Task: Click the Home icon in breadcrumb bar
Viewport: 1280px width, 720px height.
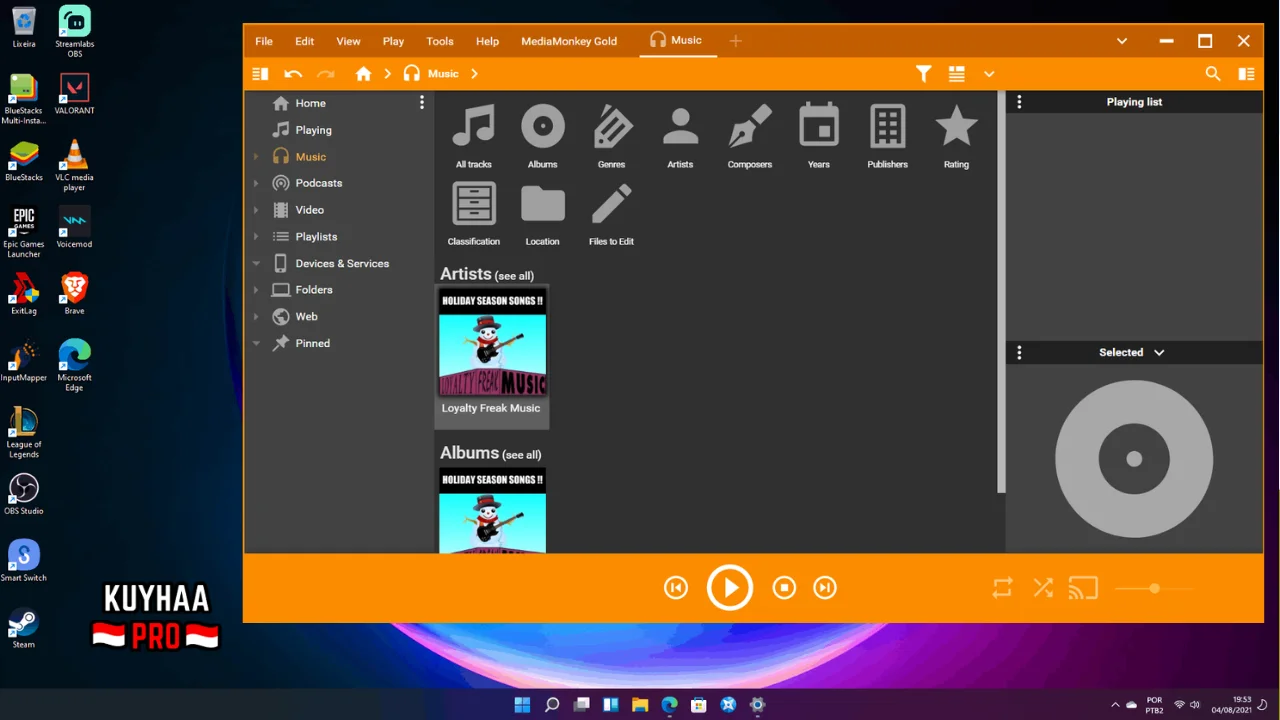Action: click(x=363, y=74)
